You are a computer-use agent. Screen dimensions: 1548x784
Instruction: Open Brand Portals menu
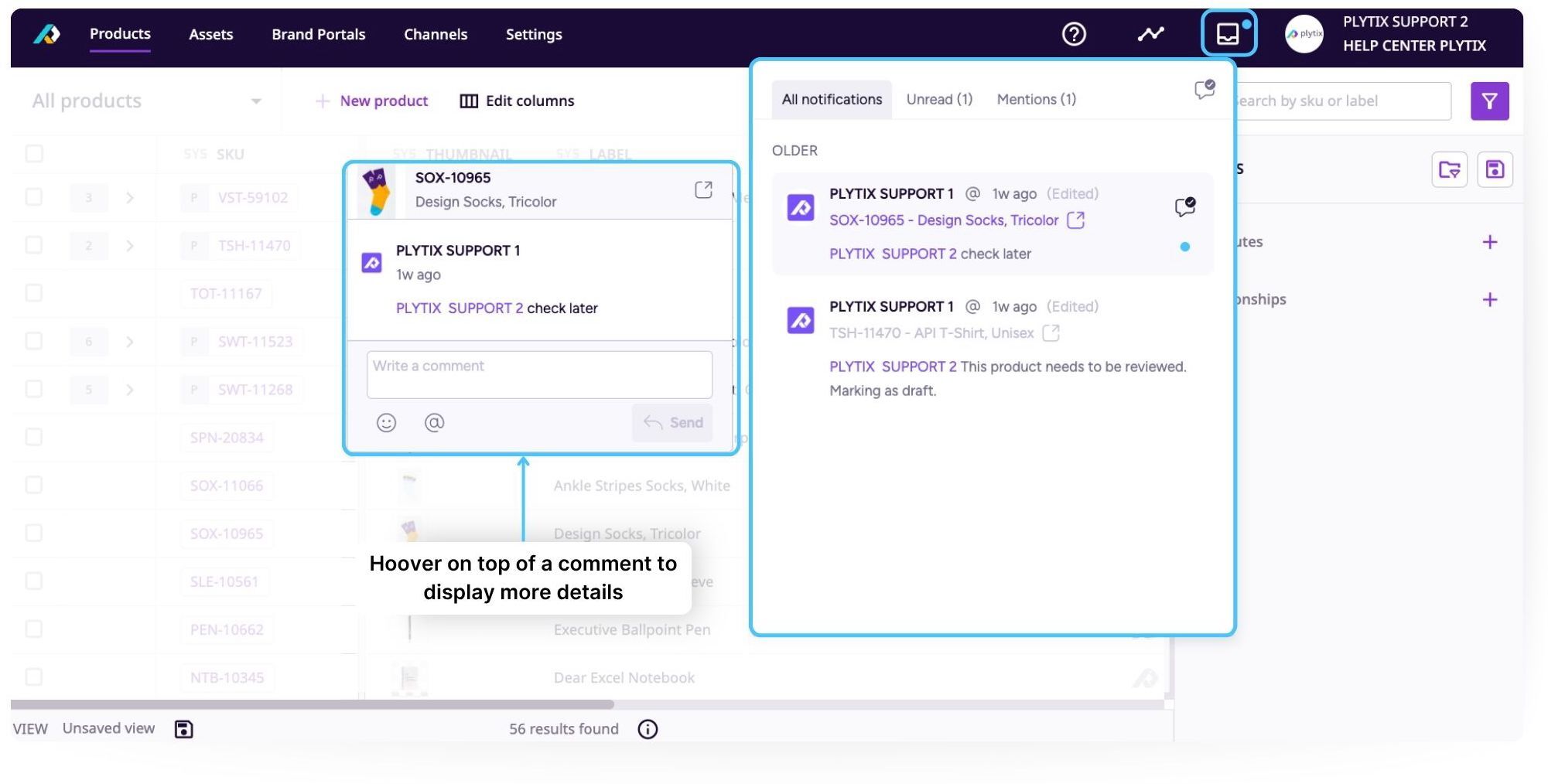(318, 34)
